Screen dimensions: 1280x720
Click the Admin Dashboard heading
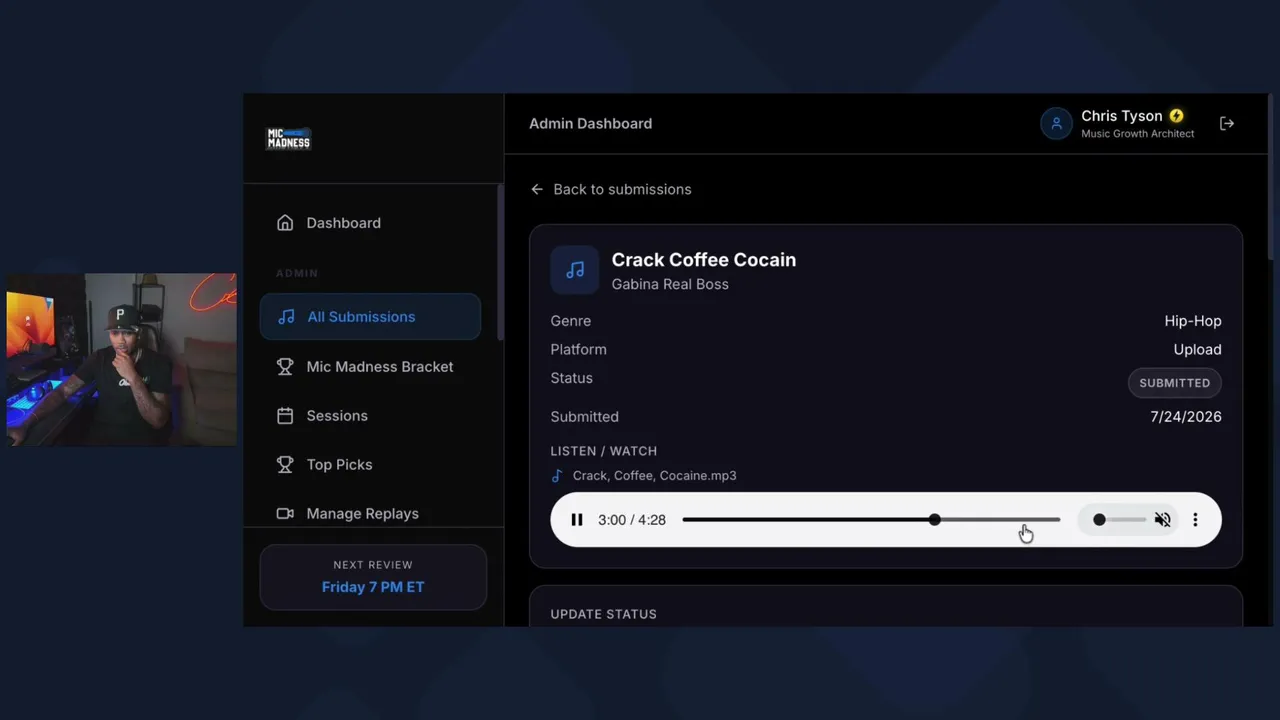click(x=590, y=124)
